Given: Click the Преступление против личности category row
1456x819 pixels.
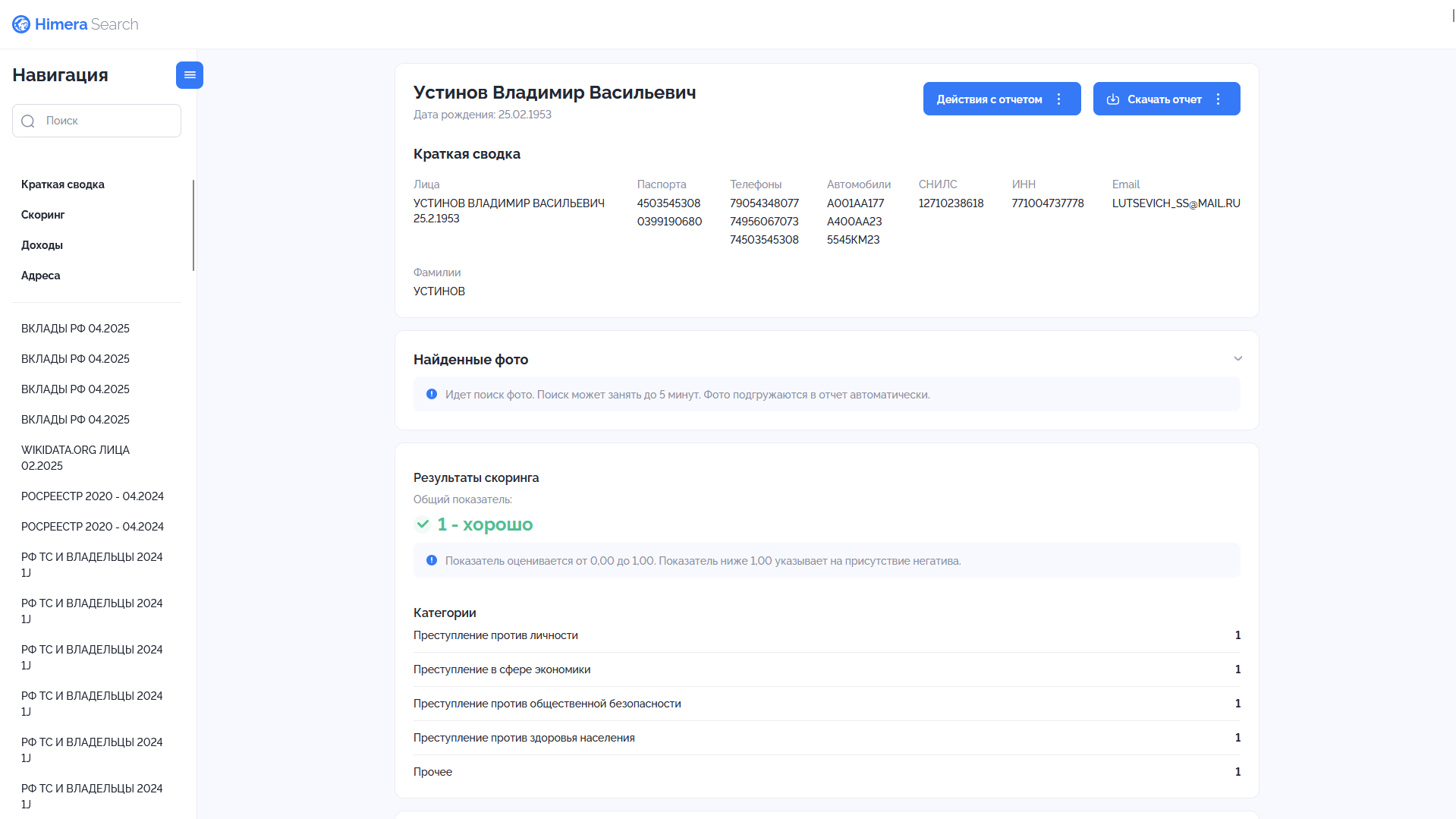Looking at the screenshot, I should (x=827, y=635).
